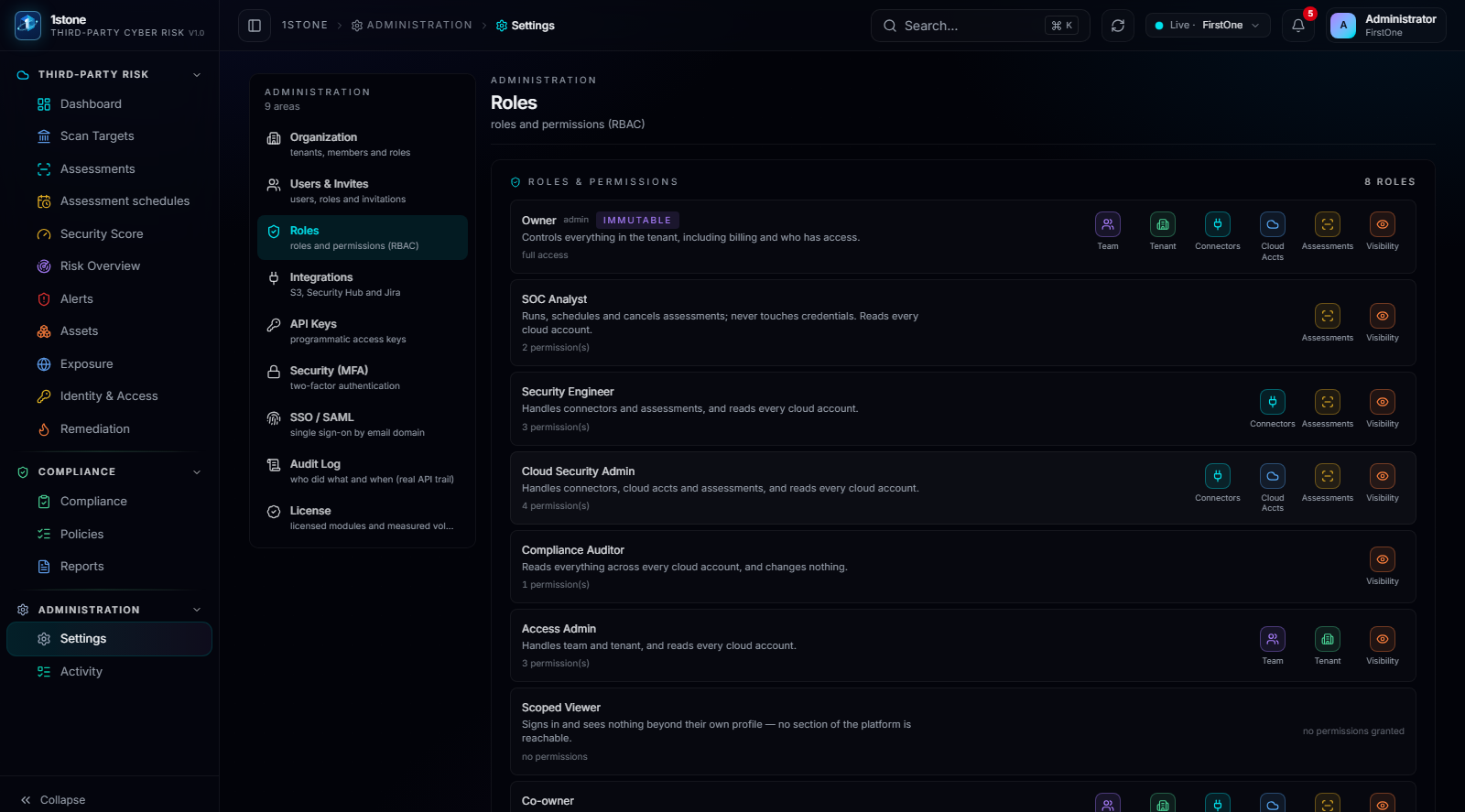
Task: Open the Co-owner role title
Action: pos(548,801)
